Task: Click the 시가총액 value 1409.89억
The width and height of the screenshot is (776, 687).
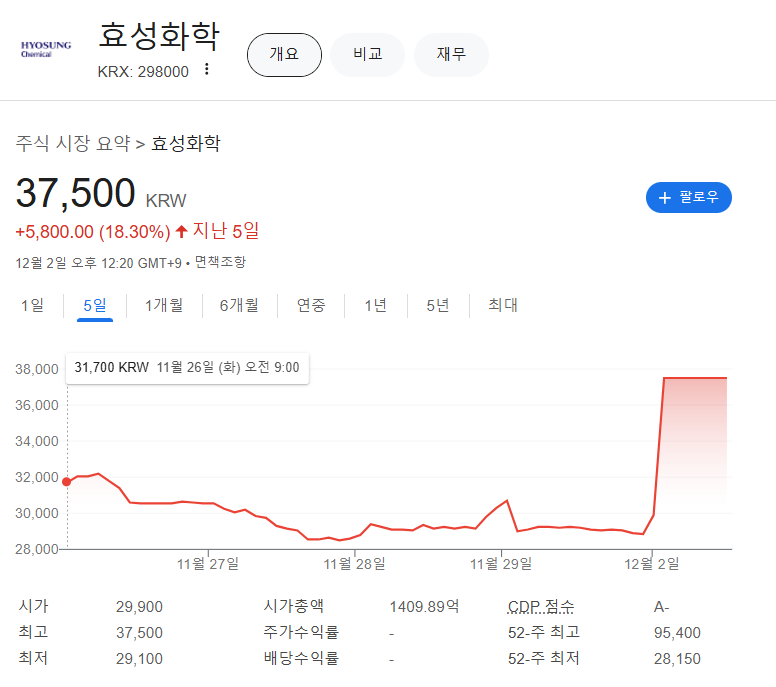Action: [424, 607]
